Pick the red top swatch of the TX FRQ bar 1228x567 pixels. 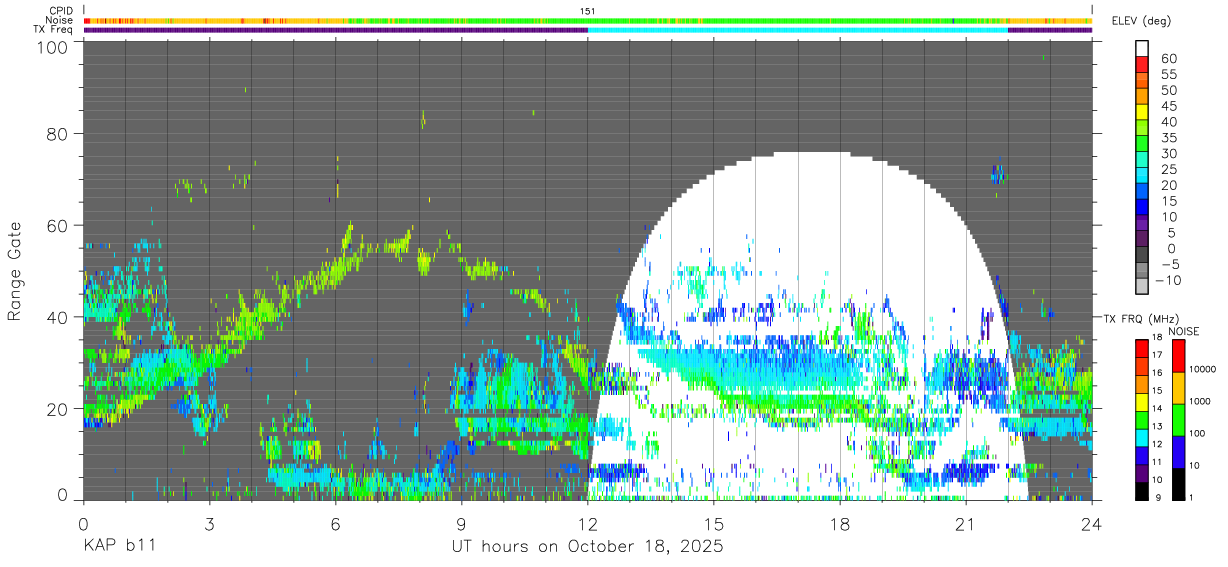(1142, 348)
